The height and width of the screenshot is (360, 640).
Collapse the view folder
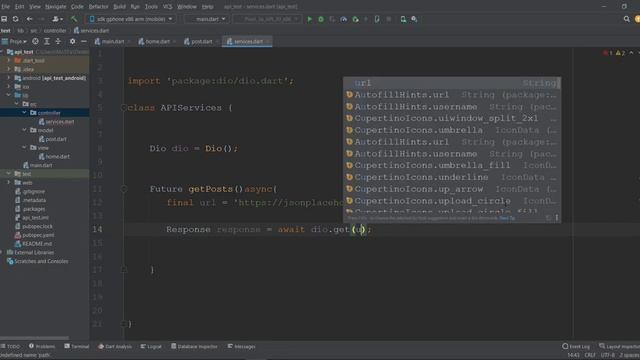coord(24,147)
